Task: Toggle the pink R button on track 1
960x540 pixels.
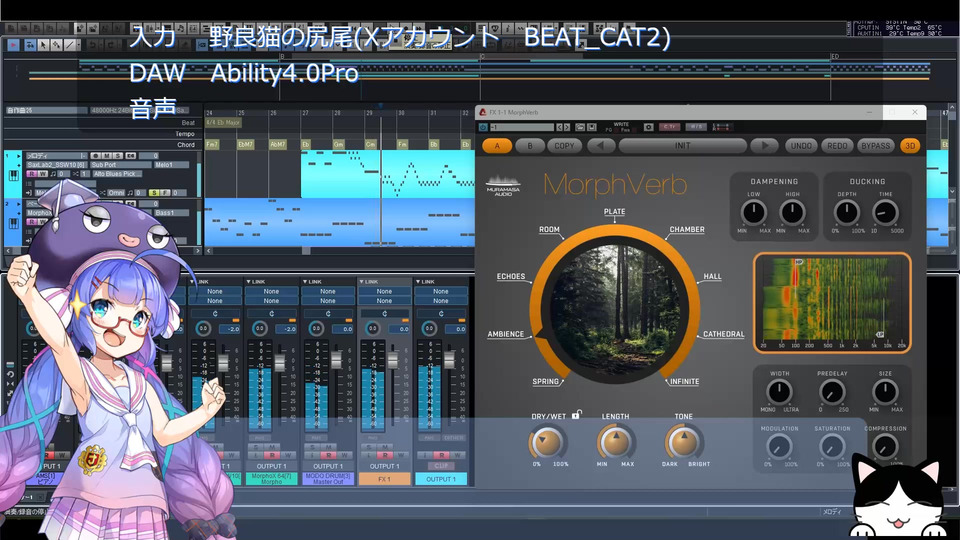Action: coord(31,174)
